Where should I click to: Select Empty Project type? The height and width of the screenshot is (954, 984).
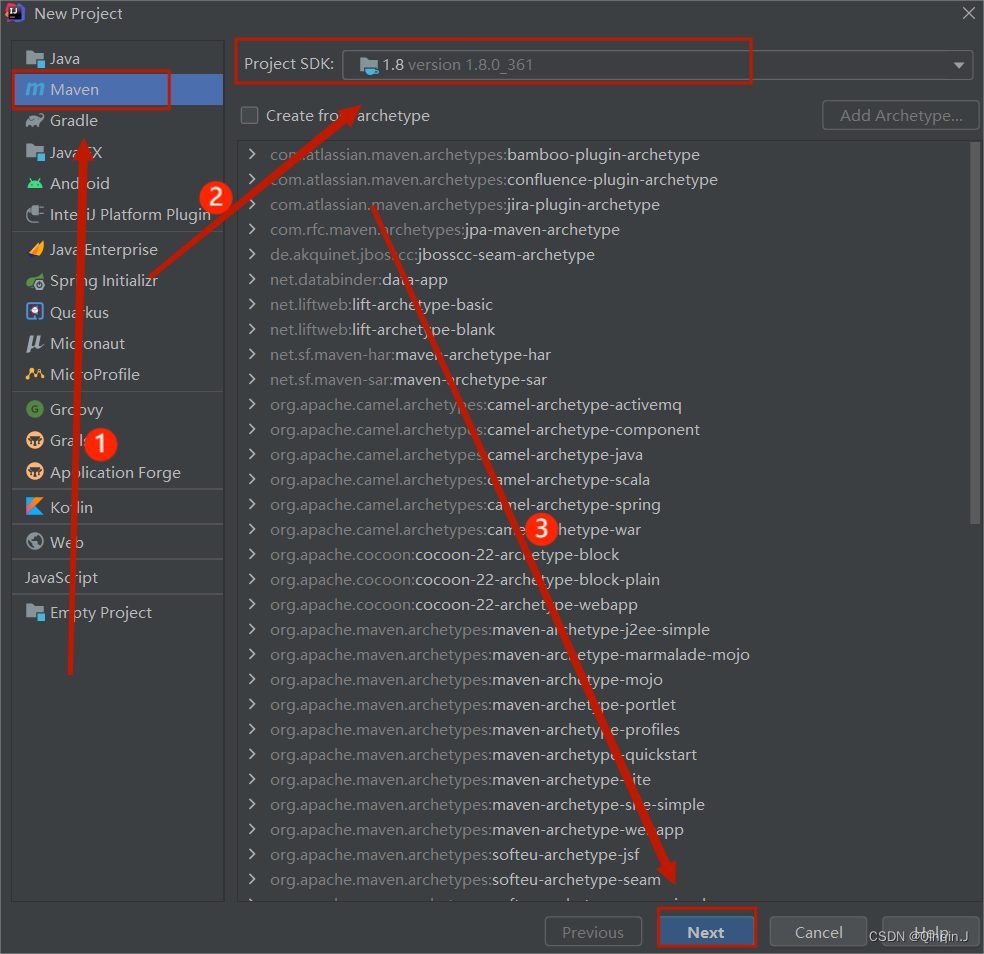(117, 613)
